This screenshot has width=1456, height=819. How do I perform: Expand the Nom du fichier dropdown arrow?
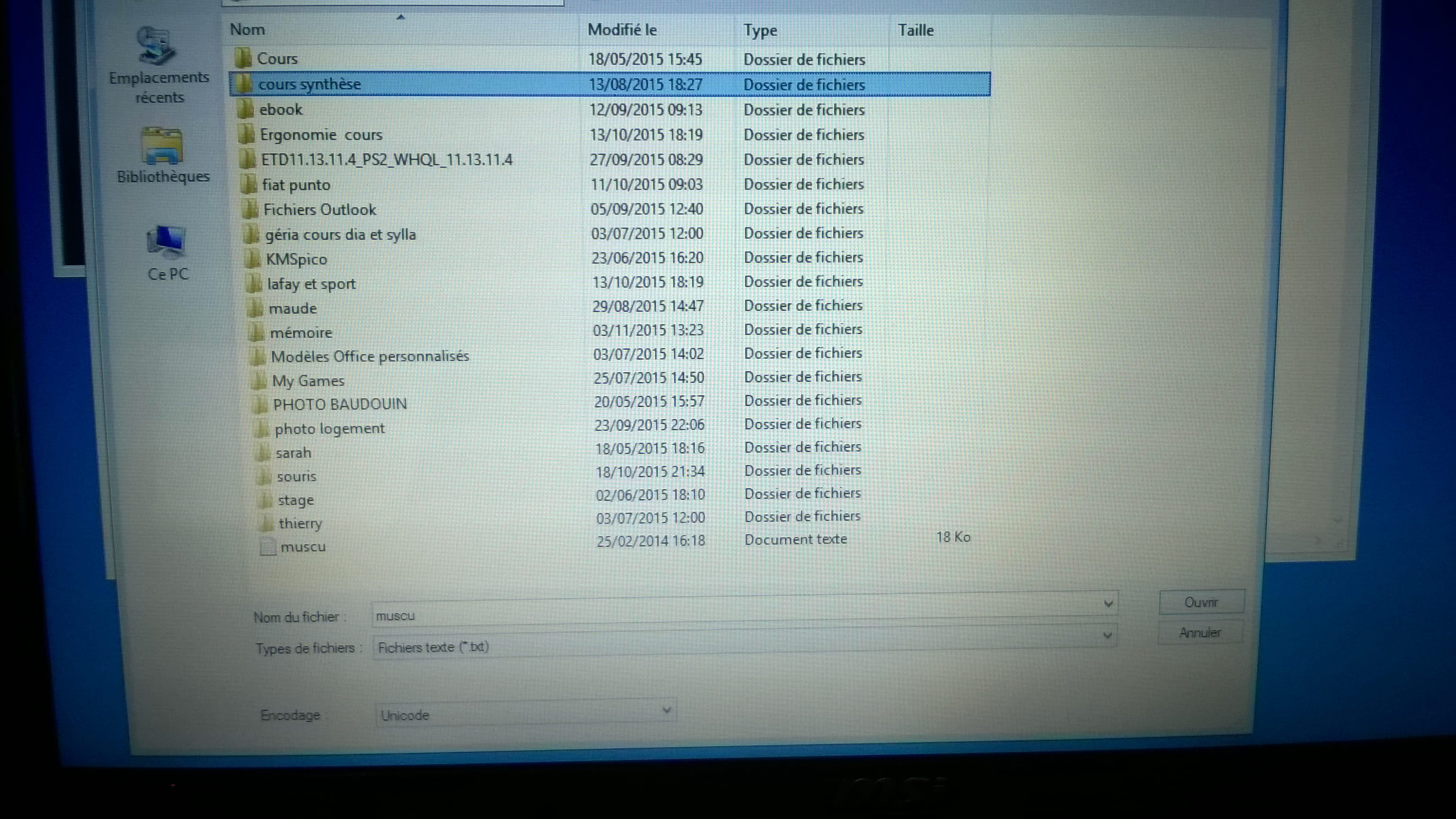pyautogui.click(x=1108, y=604)
